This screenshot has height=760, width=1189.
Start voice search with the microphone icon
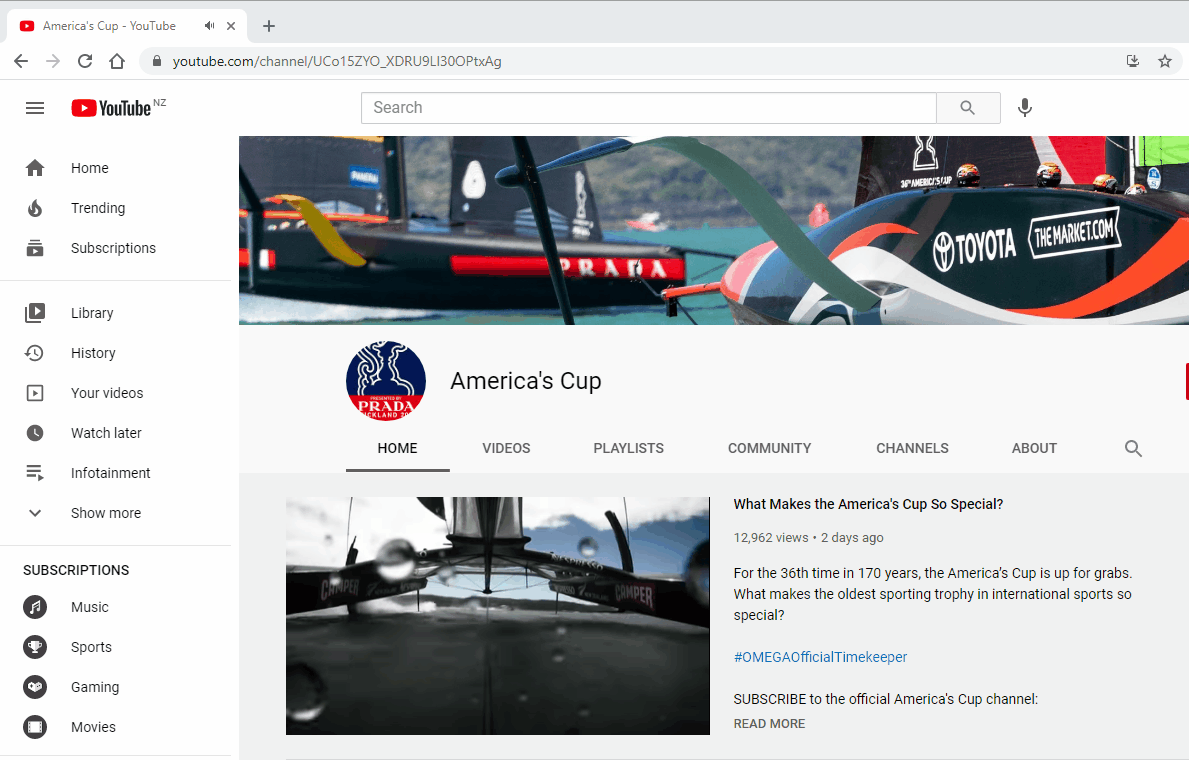[1024, 108]
